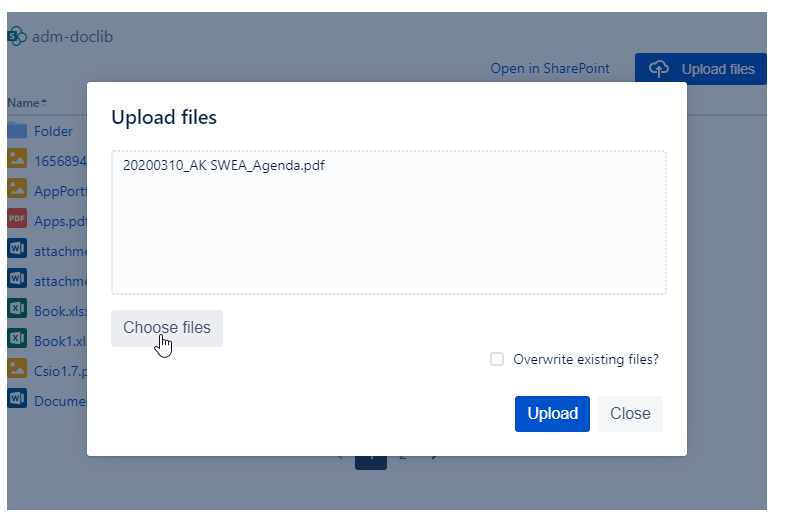Click the blue folder icon
794x526 pixels.
(x=17, y=131)
